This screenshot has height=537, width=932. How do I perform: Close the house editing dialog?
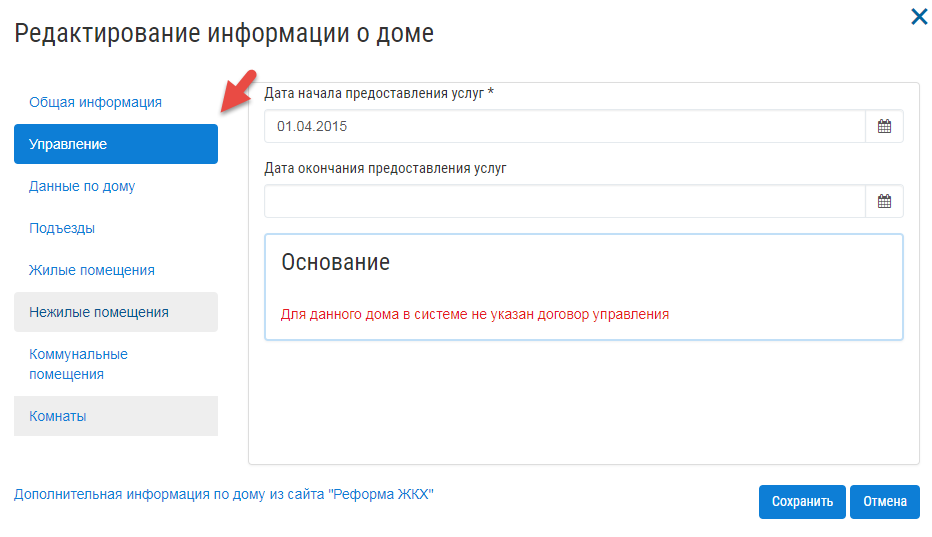click(919, 17)
